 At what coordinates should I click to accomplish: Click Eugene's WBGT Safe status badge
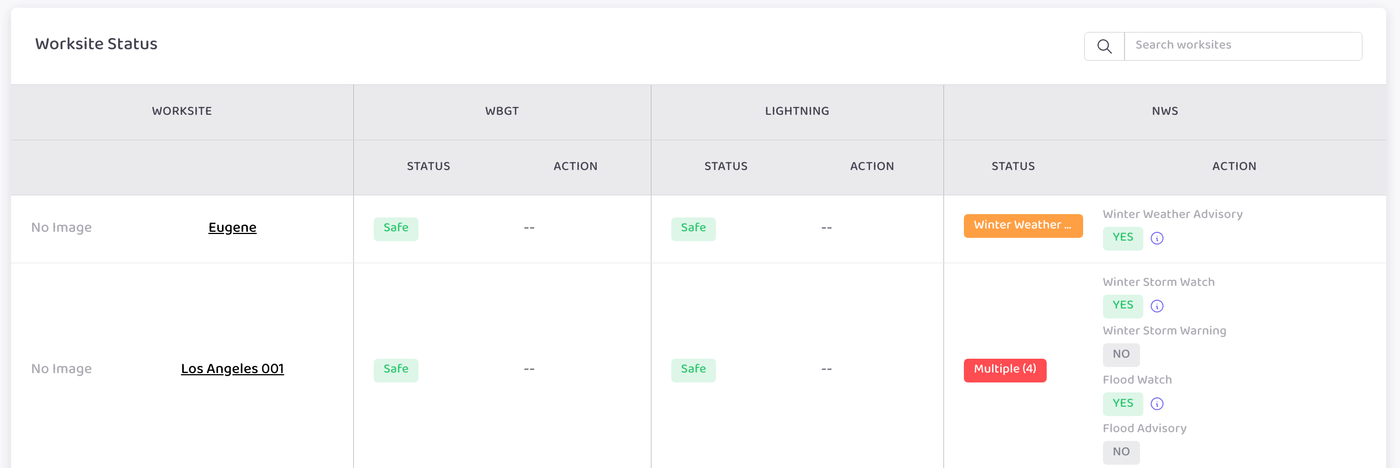click(x=396, y=228)
